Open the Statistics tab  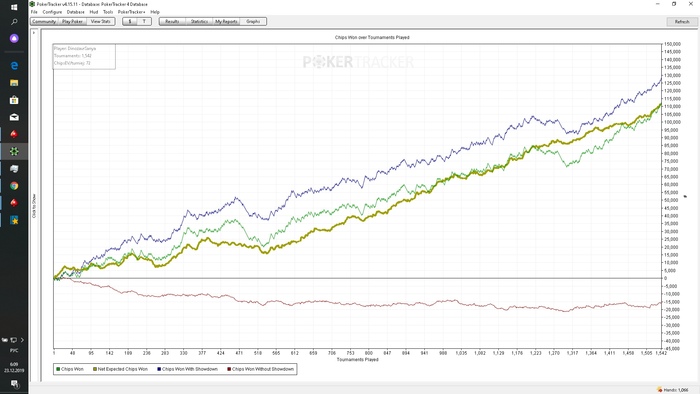pos(199,21)
